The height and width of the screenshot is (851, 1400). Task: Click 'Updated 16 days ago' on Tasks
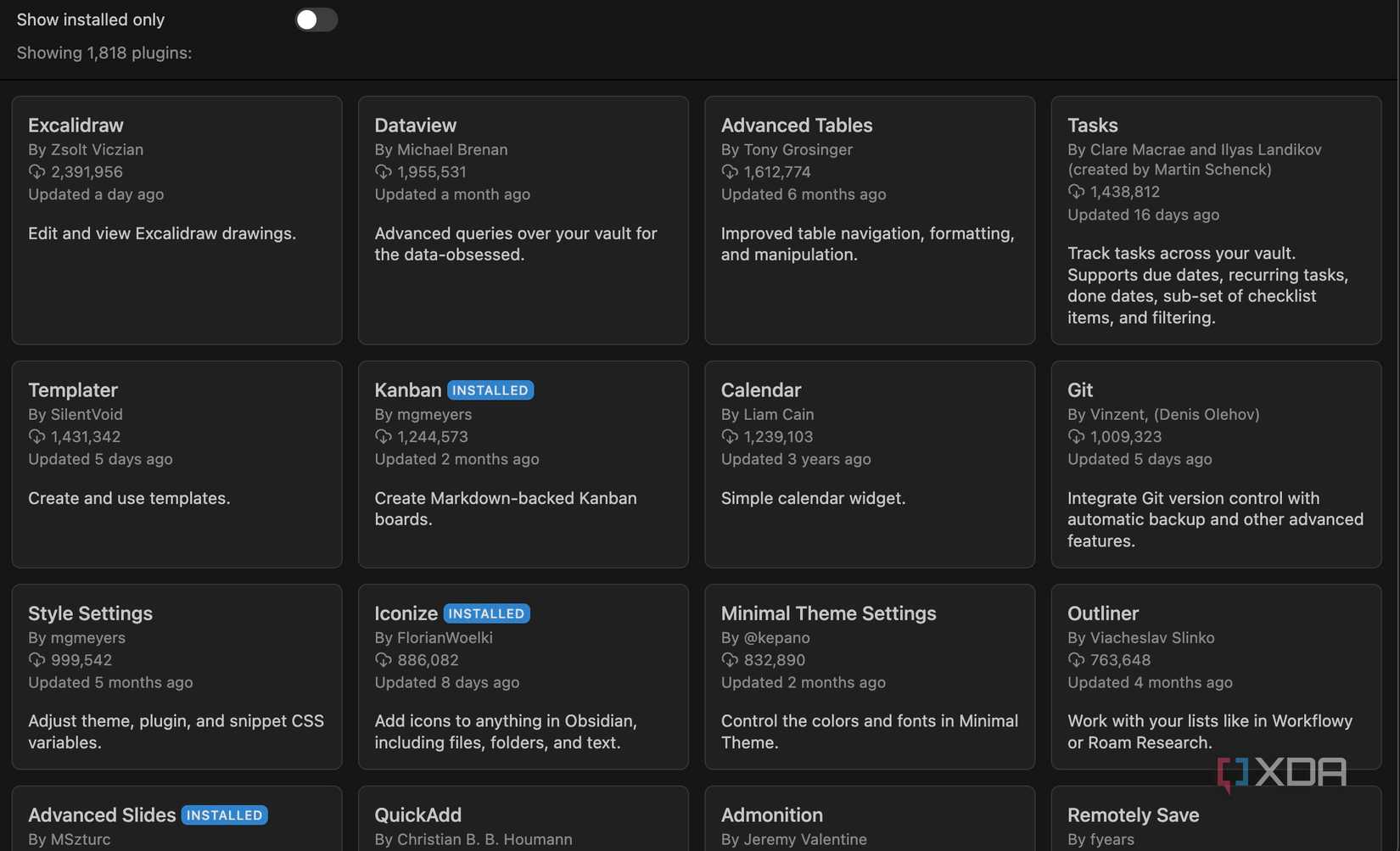1143,215
